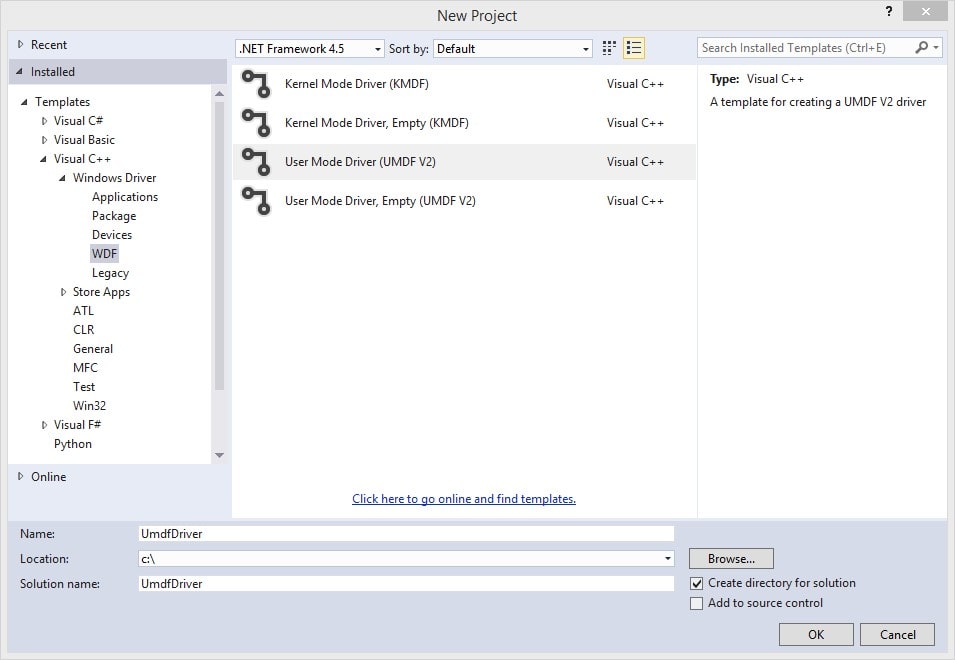Expand the Visual C# tree node
This screenshot has width=955, height=660.
(44, 121)
